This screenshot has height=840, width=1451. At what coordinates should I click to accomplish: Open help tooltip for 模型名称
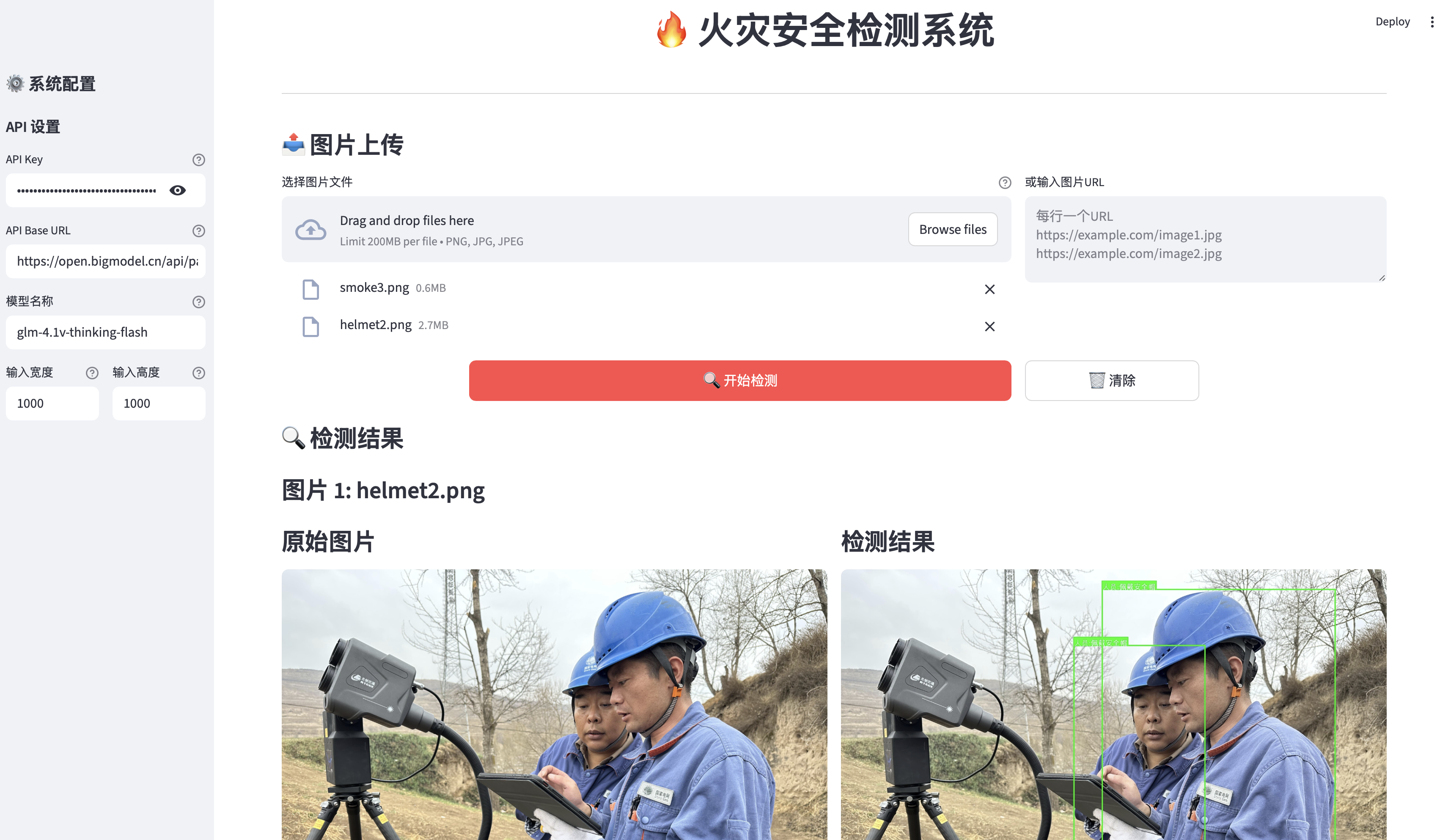tap(199, 302)
